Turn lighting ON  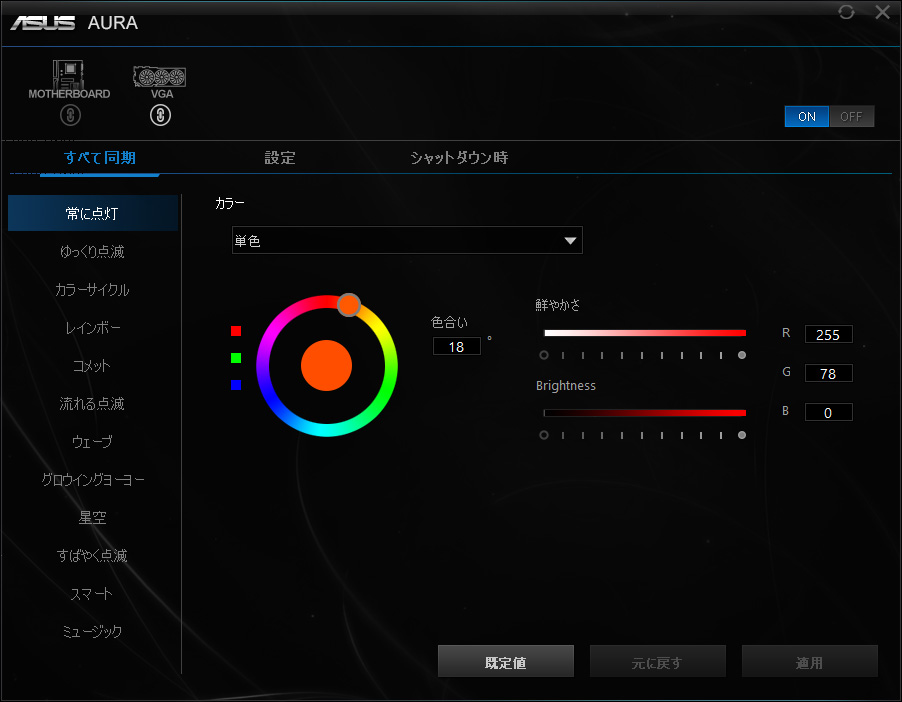(807, 117)
